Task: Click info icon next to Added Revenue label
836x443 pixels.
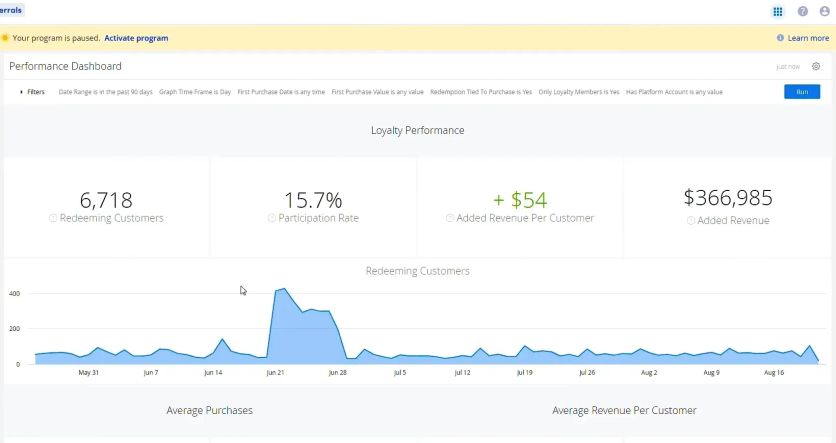Action: (690, 220)
